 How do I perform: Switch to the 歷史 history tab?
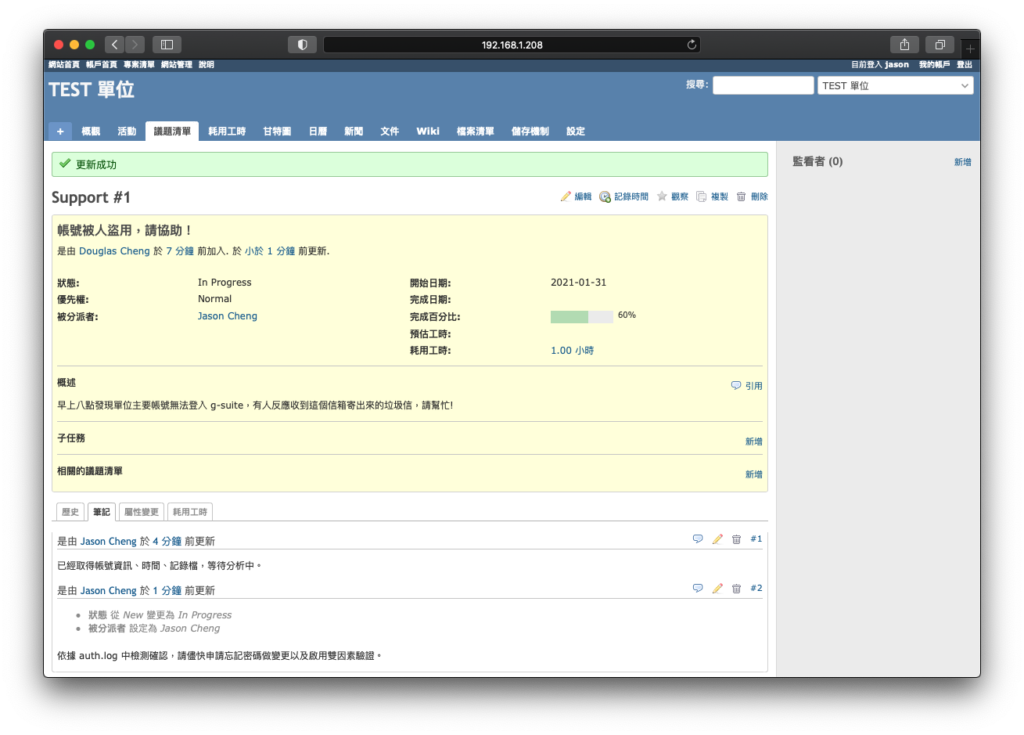[x=71, y=512]
